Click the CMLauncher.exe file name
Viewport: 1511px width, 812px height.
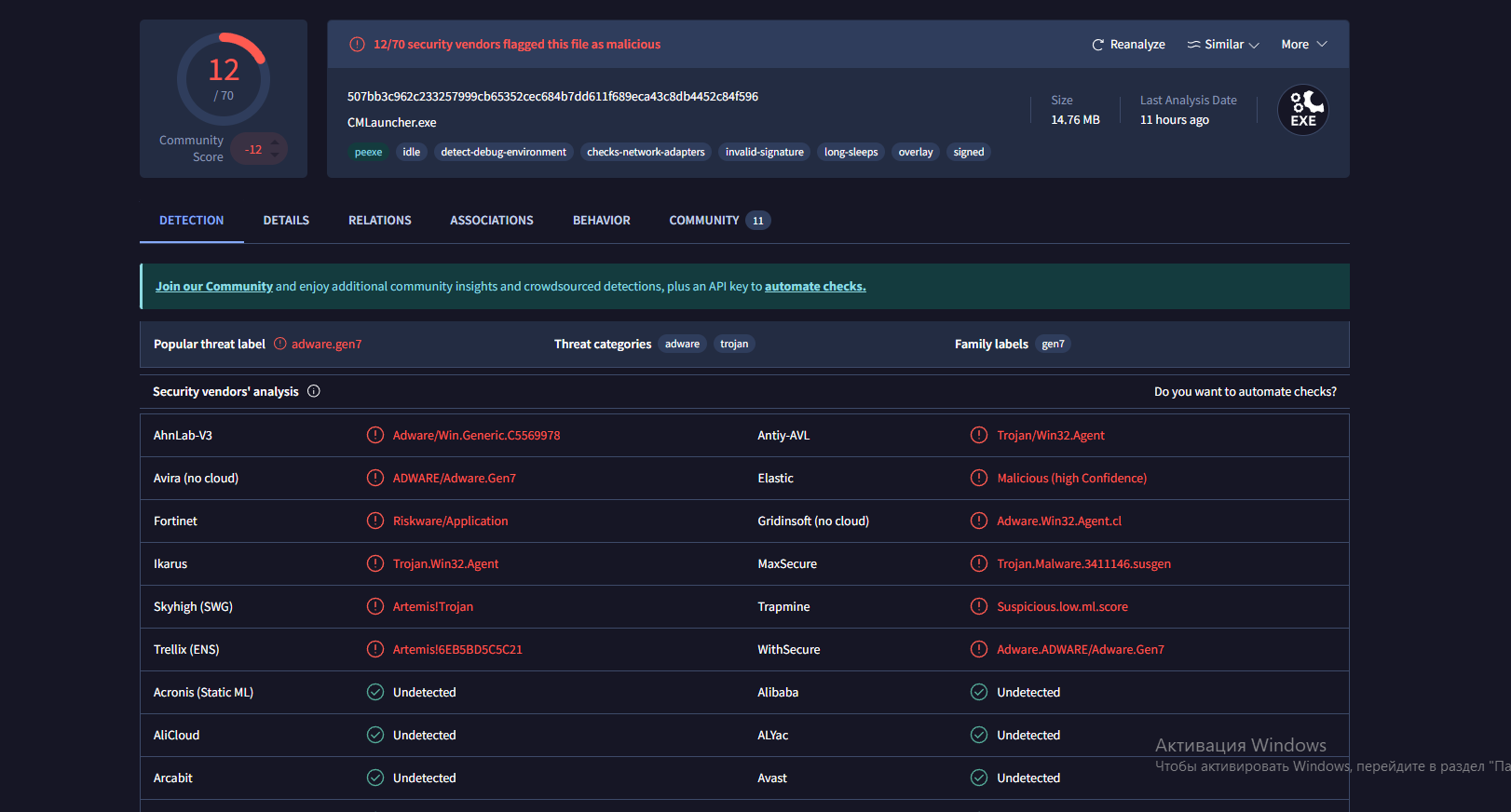click(392, 123)
